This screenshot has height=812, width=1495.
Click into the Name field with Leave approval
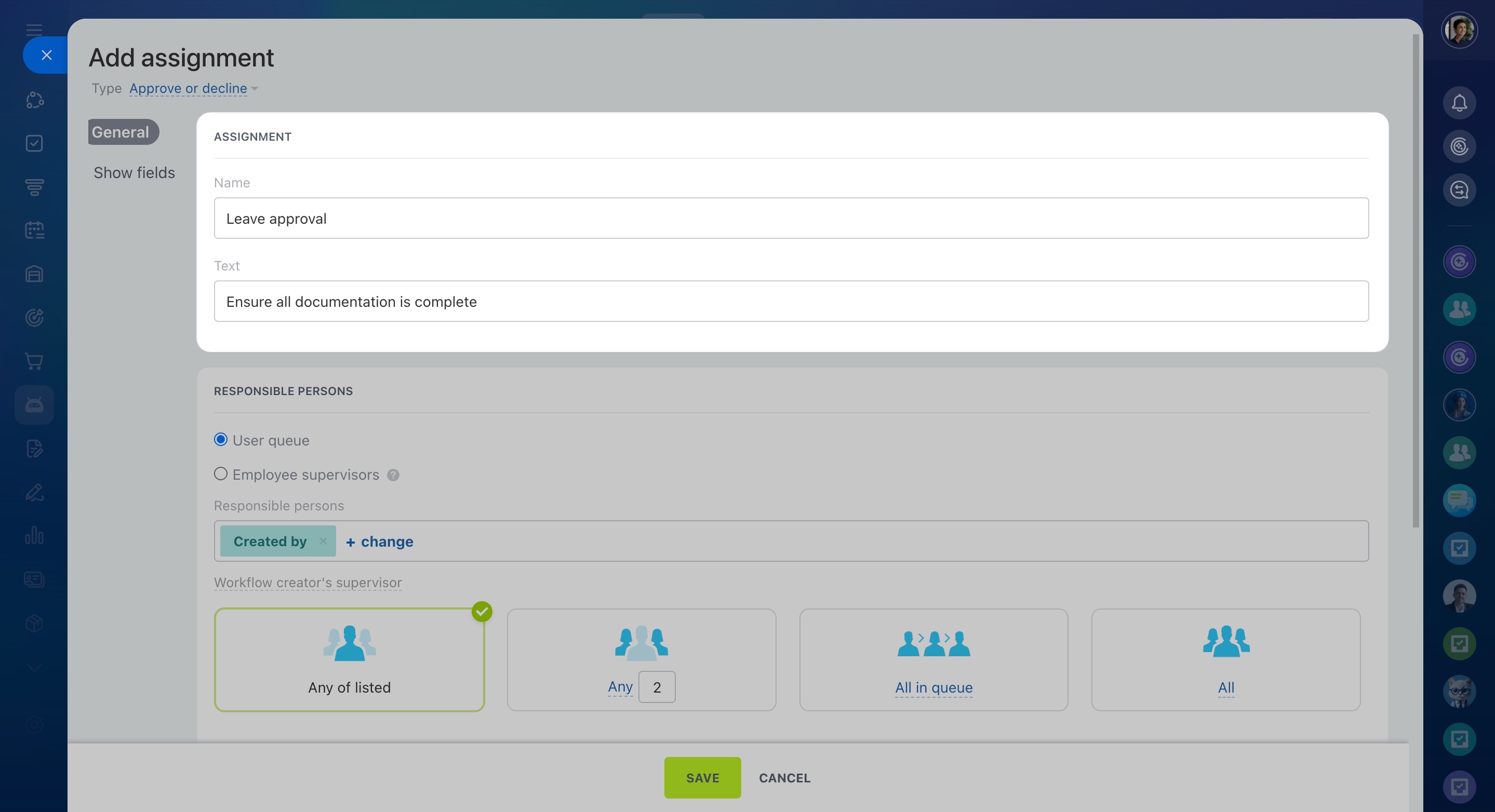point(791,218)
